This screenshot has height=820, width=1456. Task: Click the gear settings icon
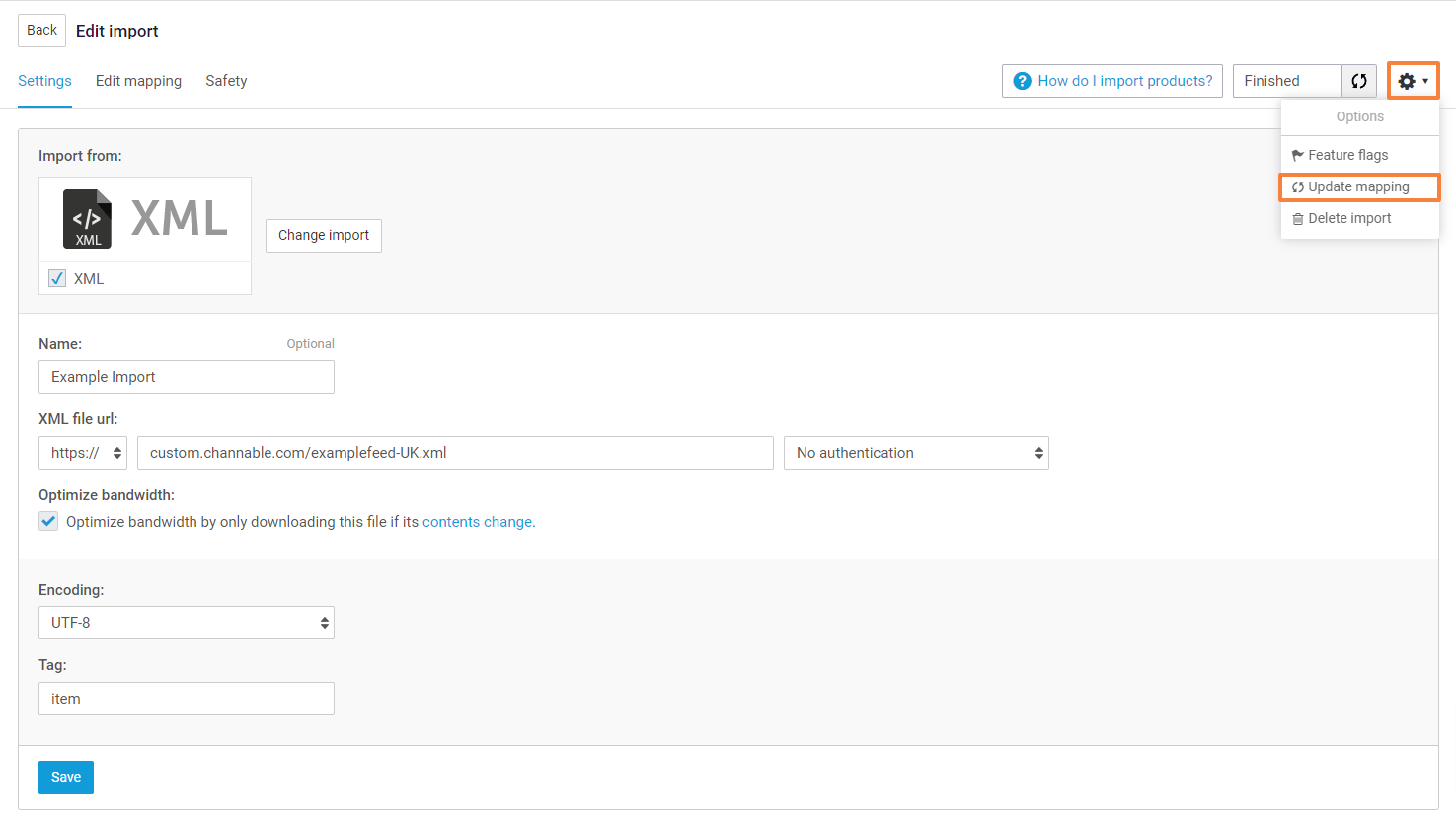[x=1408, y=81]
